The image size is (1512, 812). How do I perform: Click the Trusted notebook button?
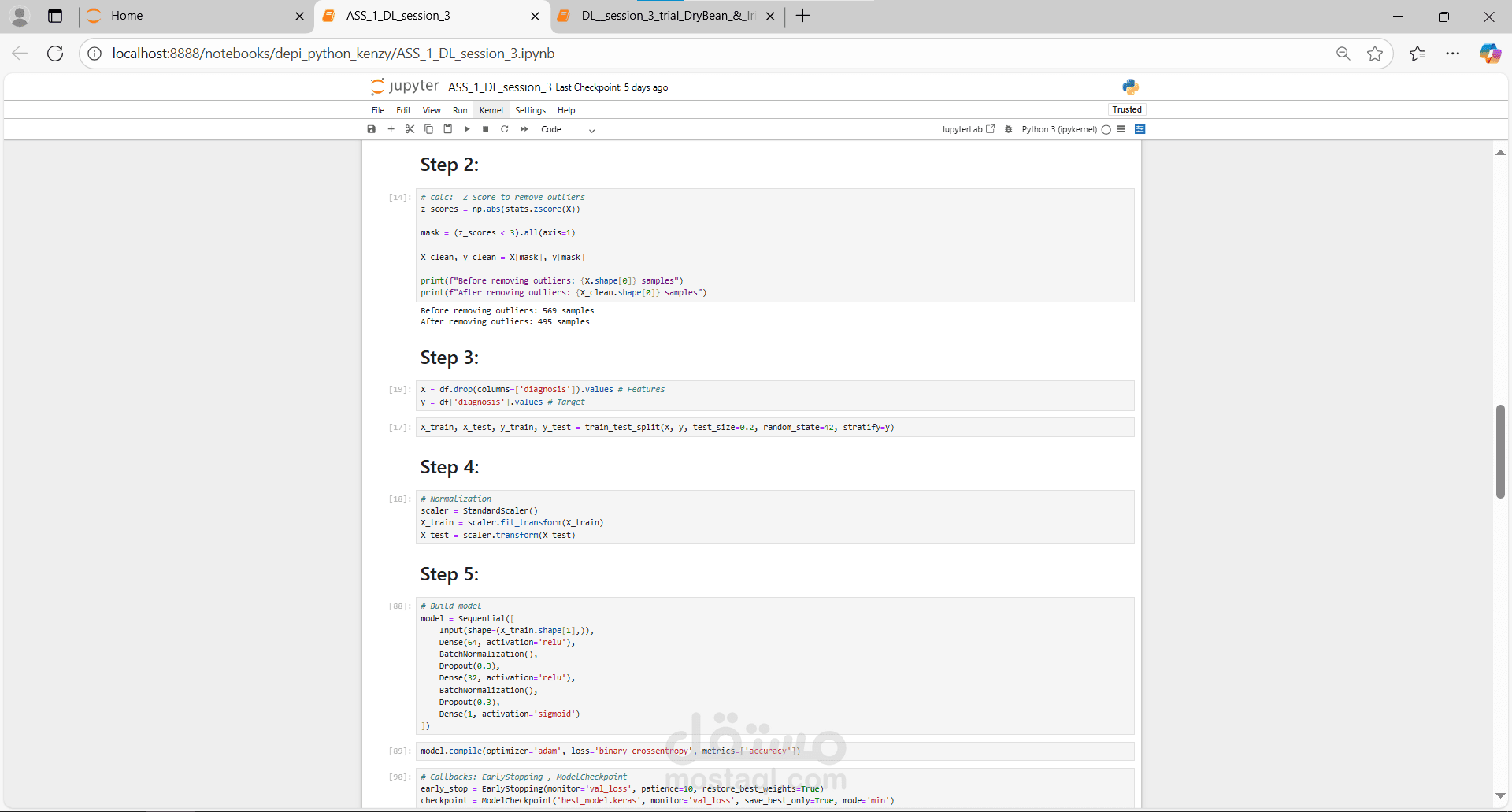pos(1126,109)
